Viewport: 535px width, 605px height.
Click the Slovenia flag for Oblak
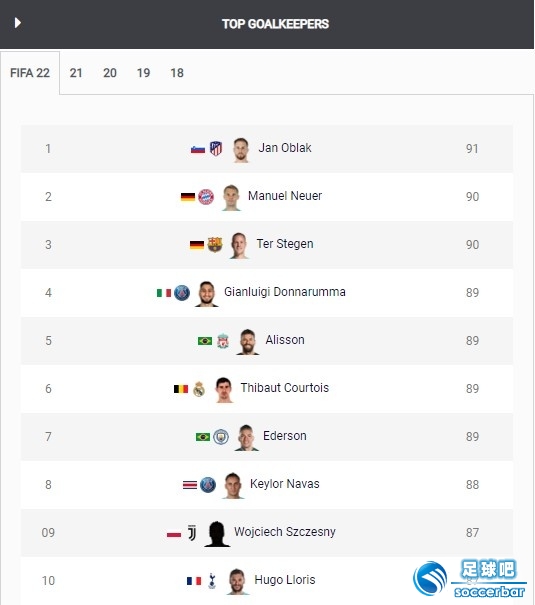(198, 149)
